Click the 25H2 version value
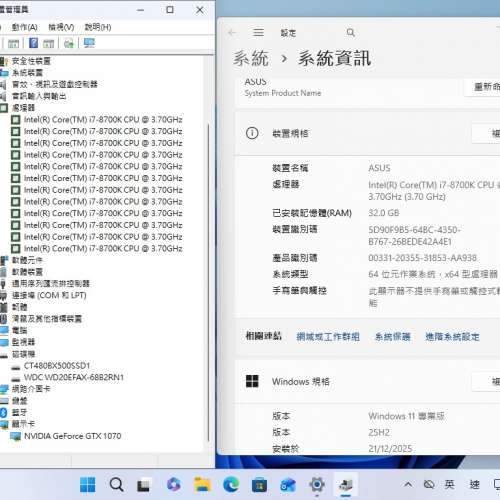The width and height of the screenshot is (500, 500). [x=379, y=433]
